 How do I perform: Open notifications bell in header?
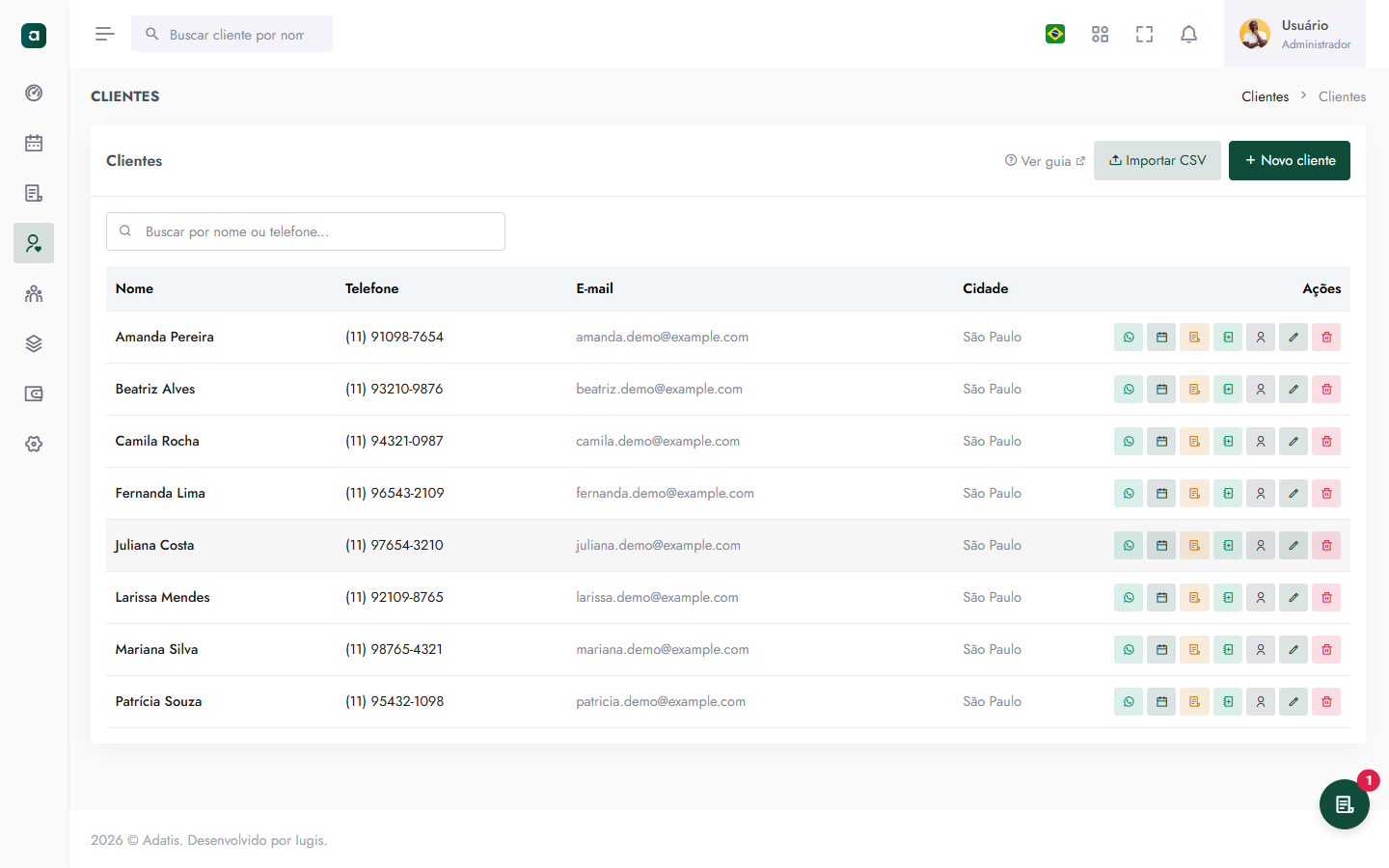pyautogui.click(x=1189, y=35)
